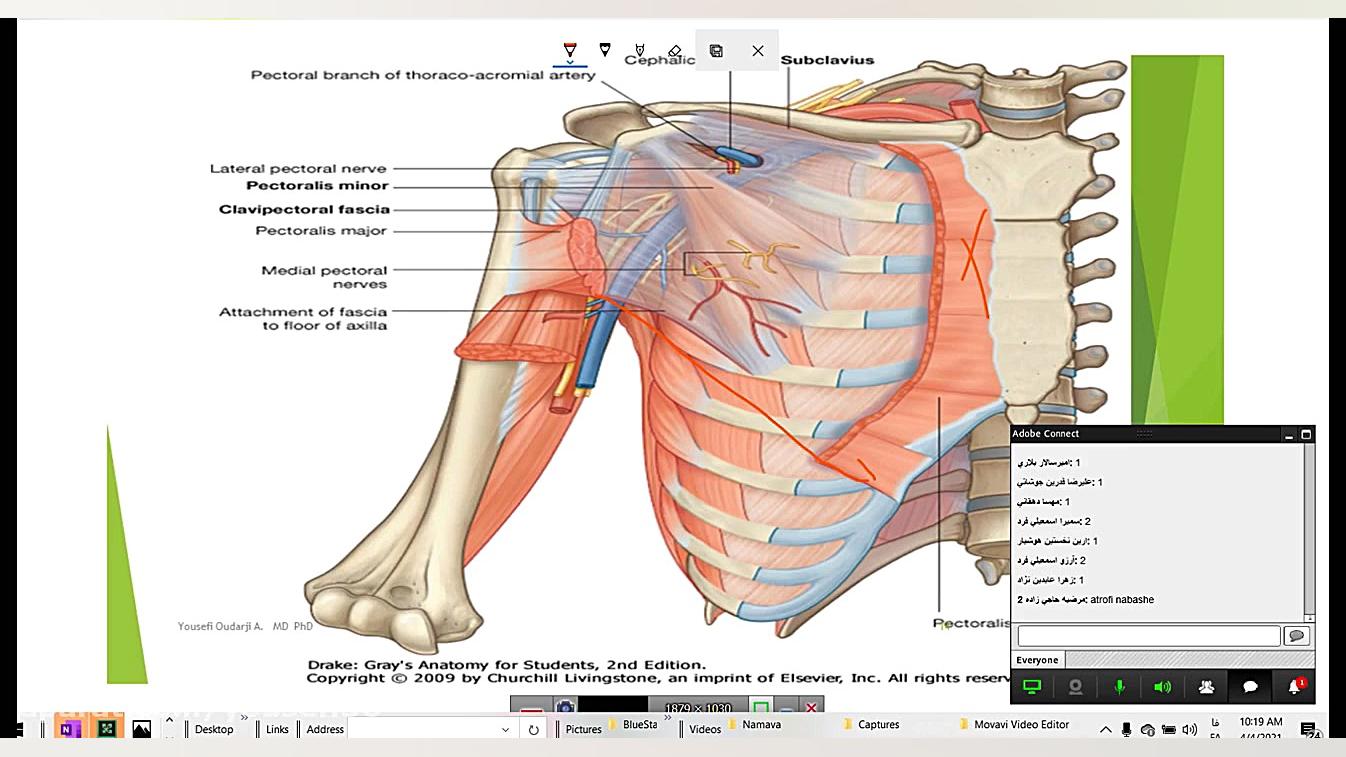This screenshot has width=1346, height=757.
Task: Click the 'Clavipectoral fascia' label
Action: [x=304, y=210]
